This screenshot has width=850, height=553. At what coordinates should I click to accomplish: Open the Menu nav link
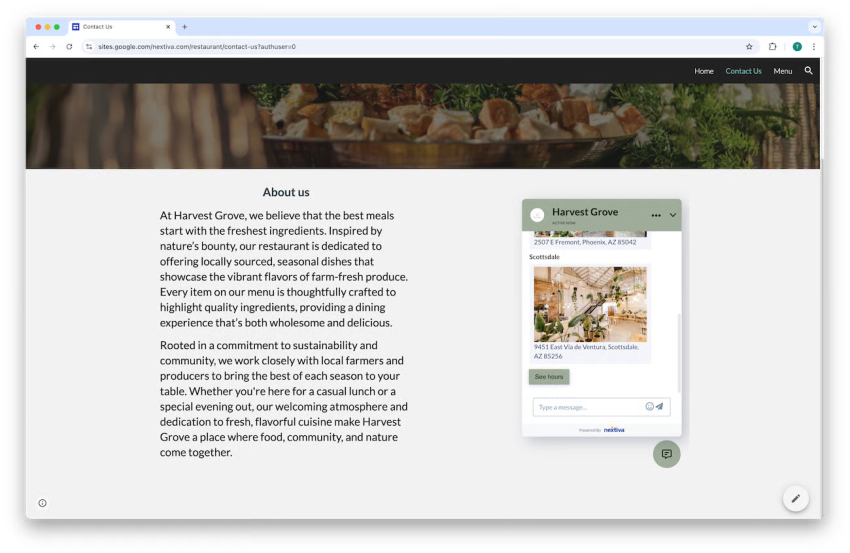tap(783, 71)
